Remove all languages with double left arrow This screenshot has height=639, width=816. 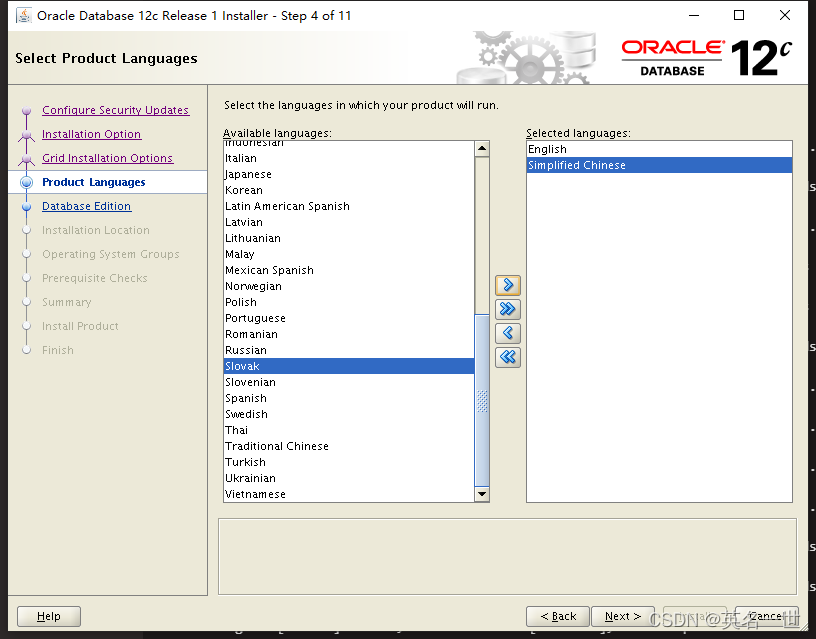point(508,357)
